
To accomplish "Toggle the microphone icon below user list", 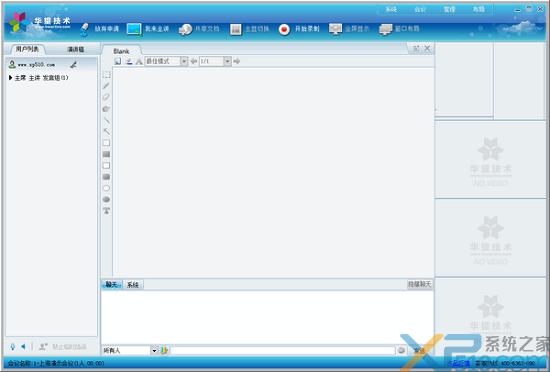I will (x=13, y=347).
